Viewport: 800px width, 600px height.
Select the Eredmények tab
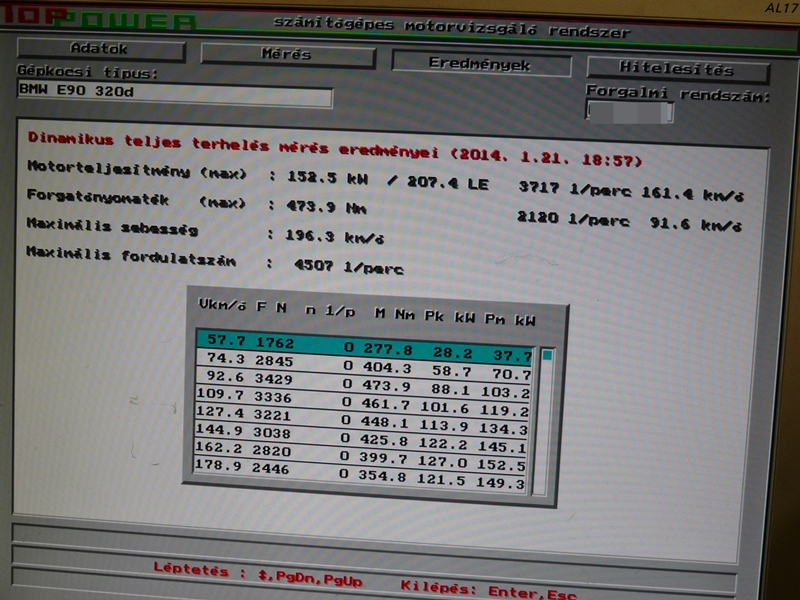[x=480, y=64]
